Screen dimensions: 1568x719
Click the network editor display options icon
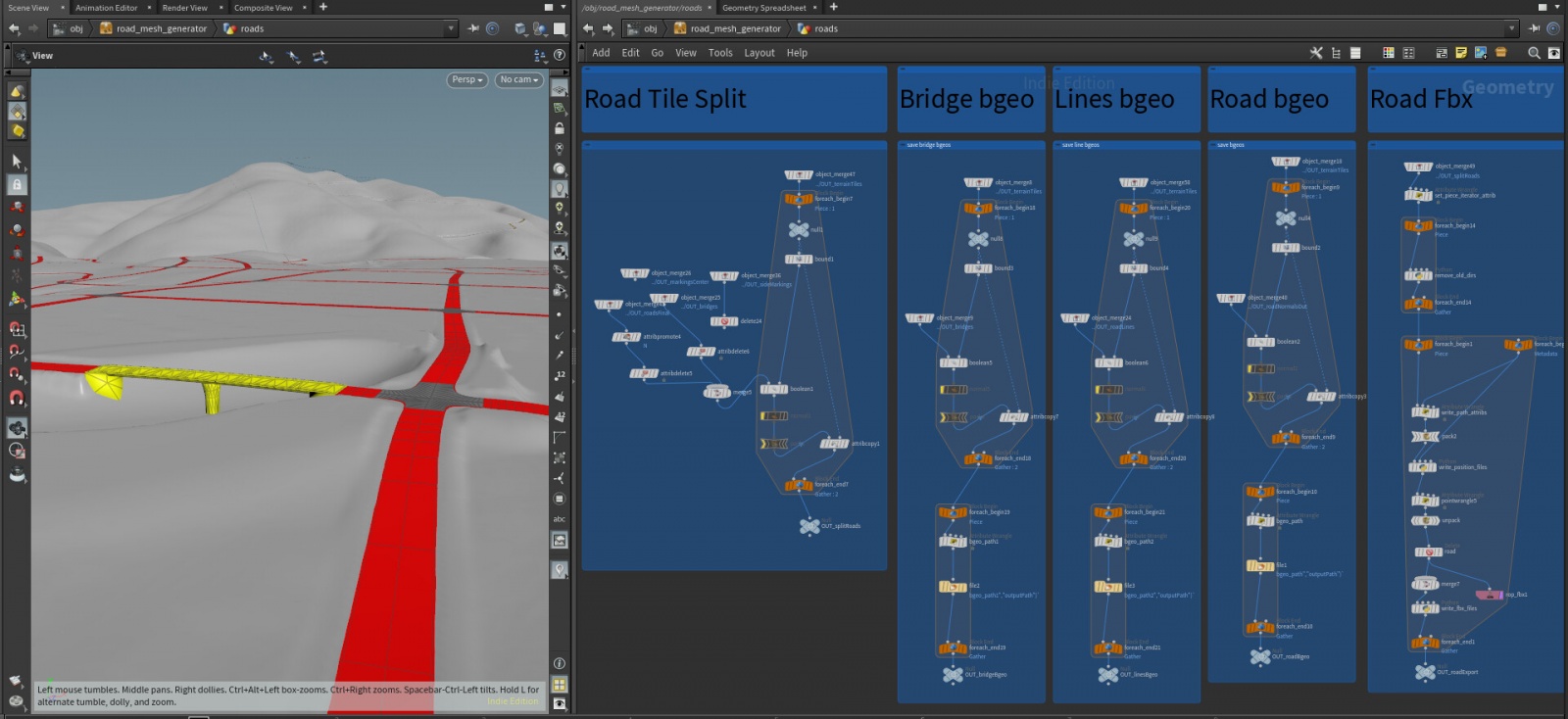pos(1553,53)
